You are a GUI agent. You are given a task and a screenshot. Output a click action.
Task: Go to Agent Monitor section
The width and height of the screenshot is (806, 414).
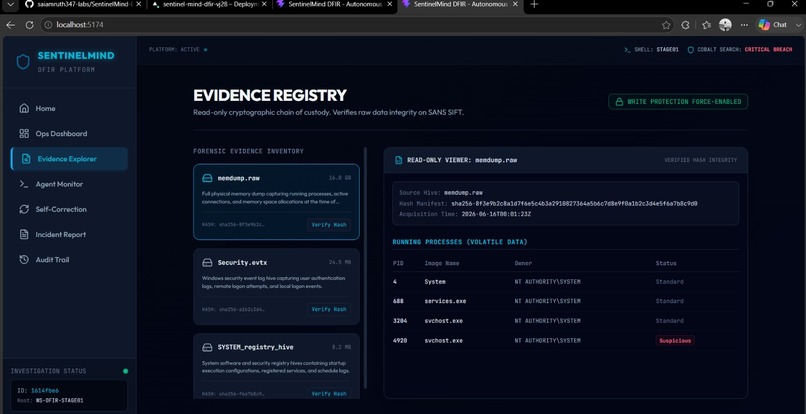[69, 184]
